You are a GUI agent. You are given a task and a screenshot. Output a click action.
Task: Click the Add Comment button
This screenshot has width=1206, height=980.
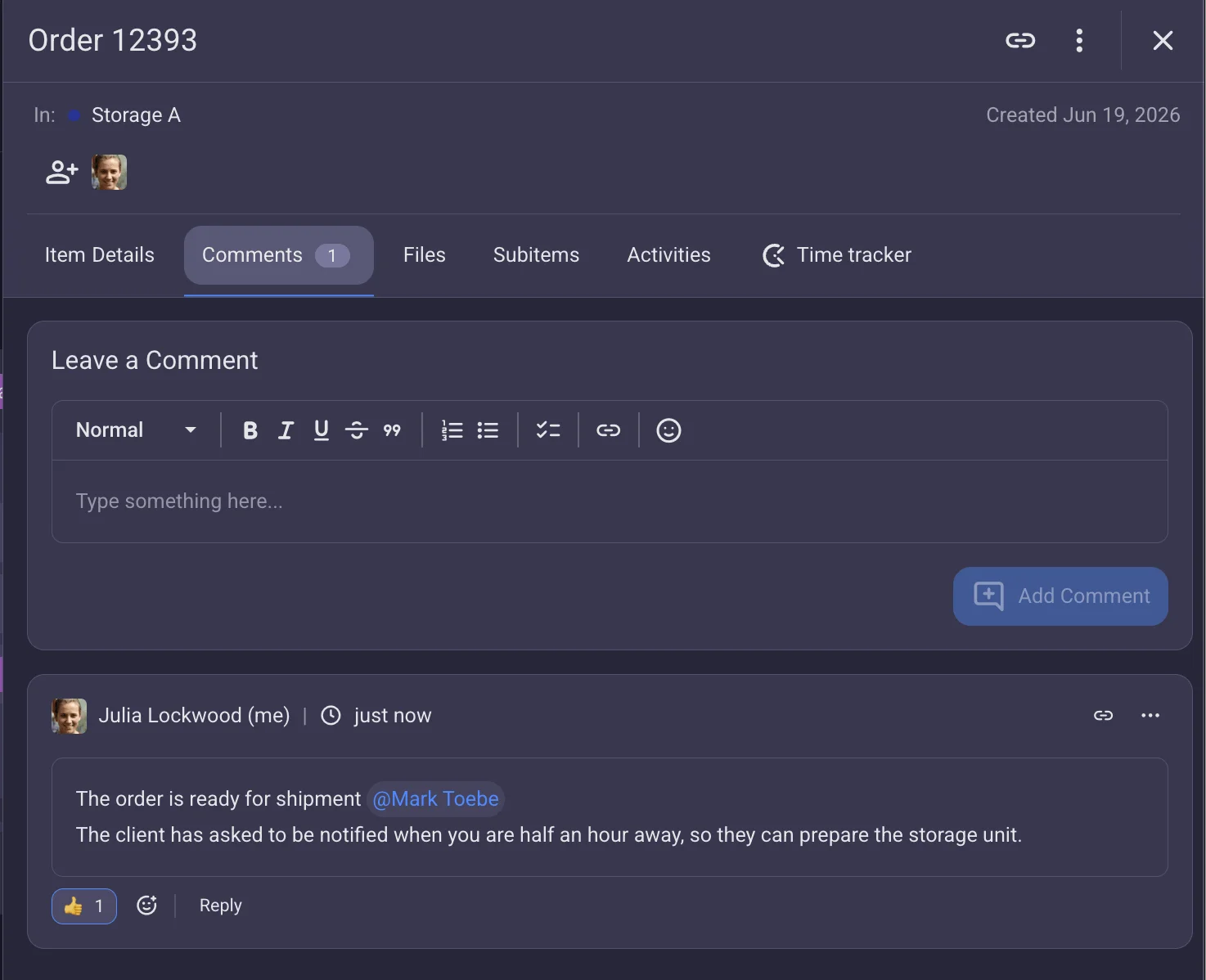coord(1060,596)
